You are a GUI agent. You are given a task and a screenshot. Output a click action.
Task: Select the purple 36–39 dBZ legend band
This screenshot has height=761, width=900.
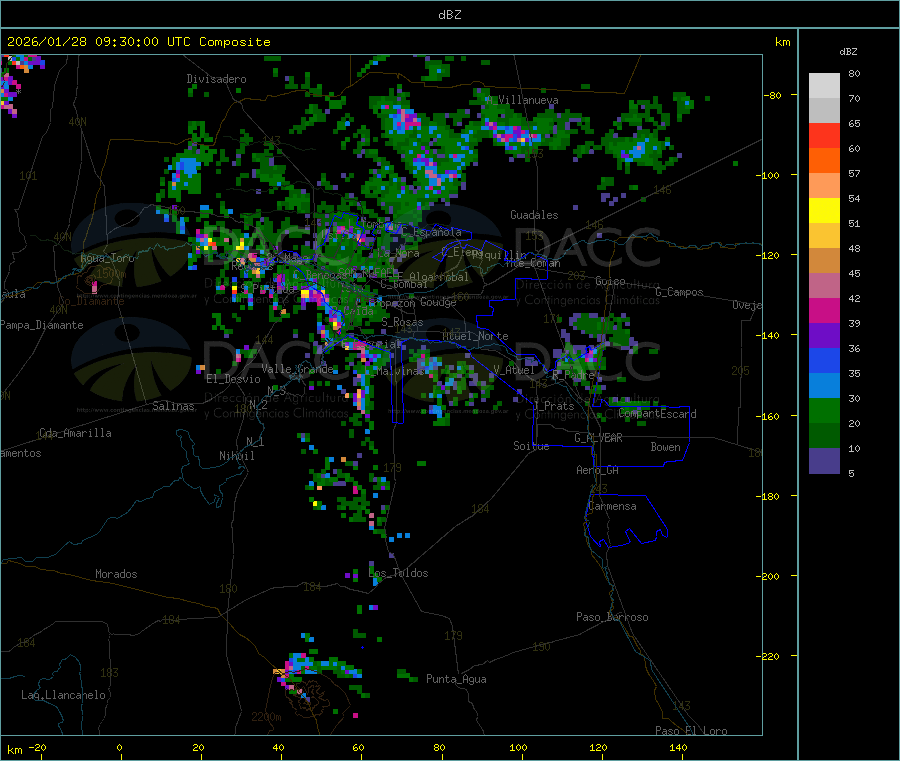(x=824, y=336)
